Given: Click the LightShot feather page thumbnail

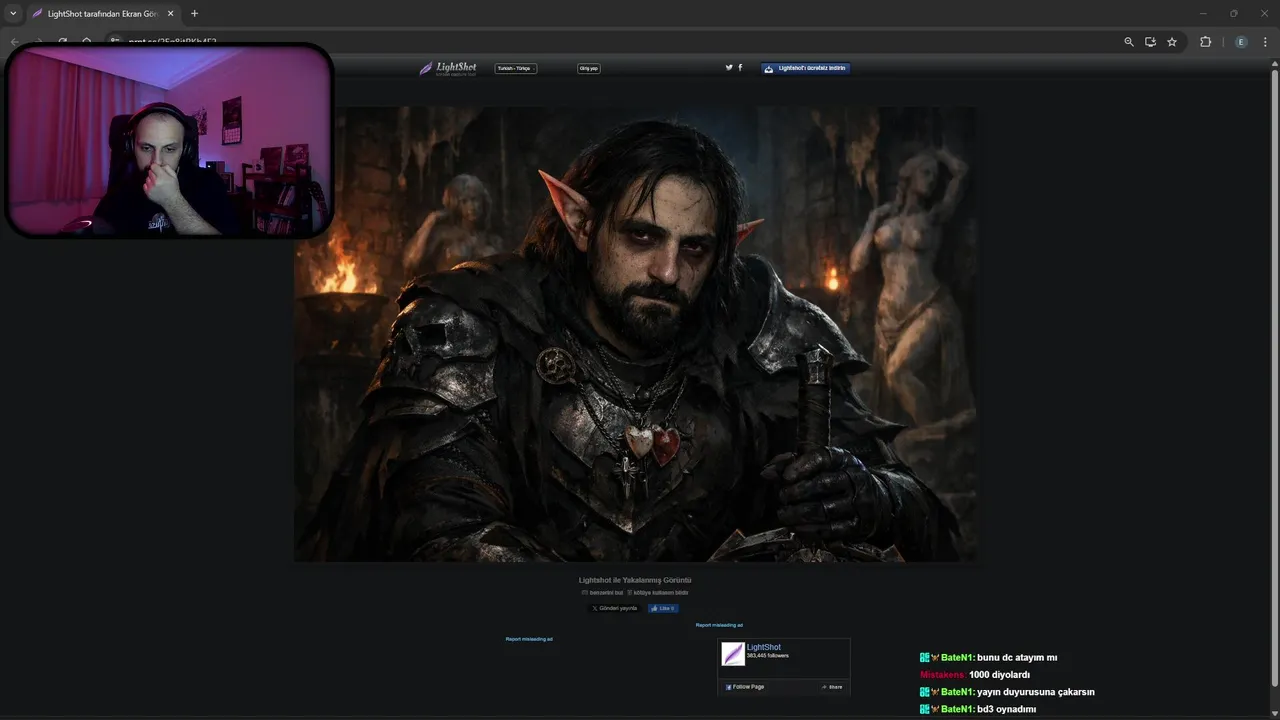Looking at the screenshot, I should click(x=733, y=654).
